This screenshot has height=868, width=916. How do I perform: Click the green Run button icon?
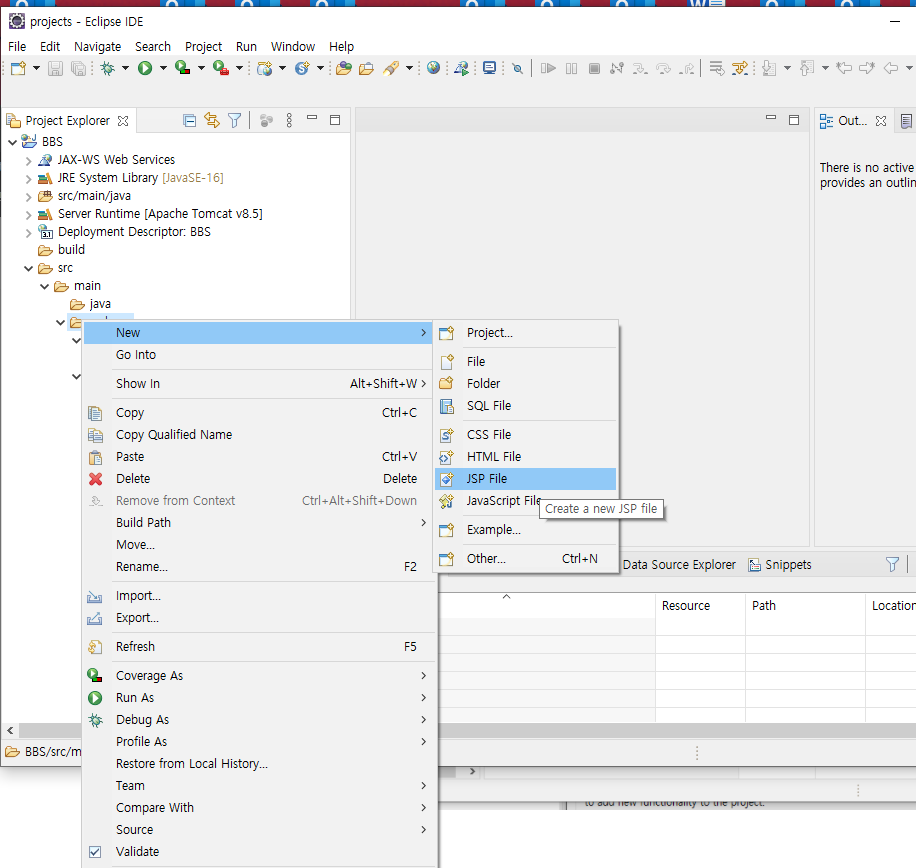tap(145, 68)
